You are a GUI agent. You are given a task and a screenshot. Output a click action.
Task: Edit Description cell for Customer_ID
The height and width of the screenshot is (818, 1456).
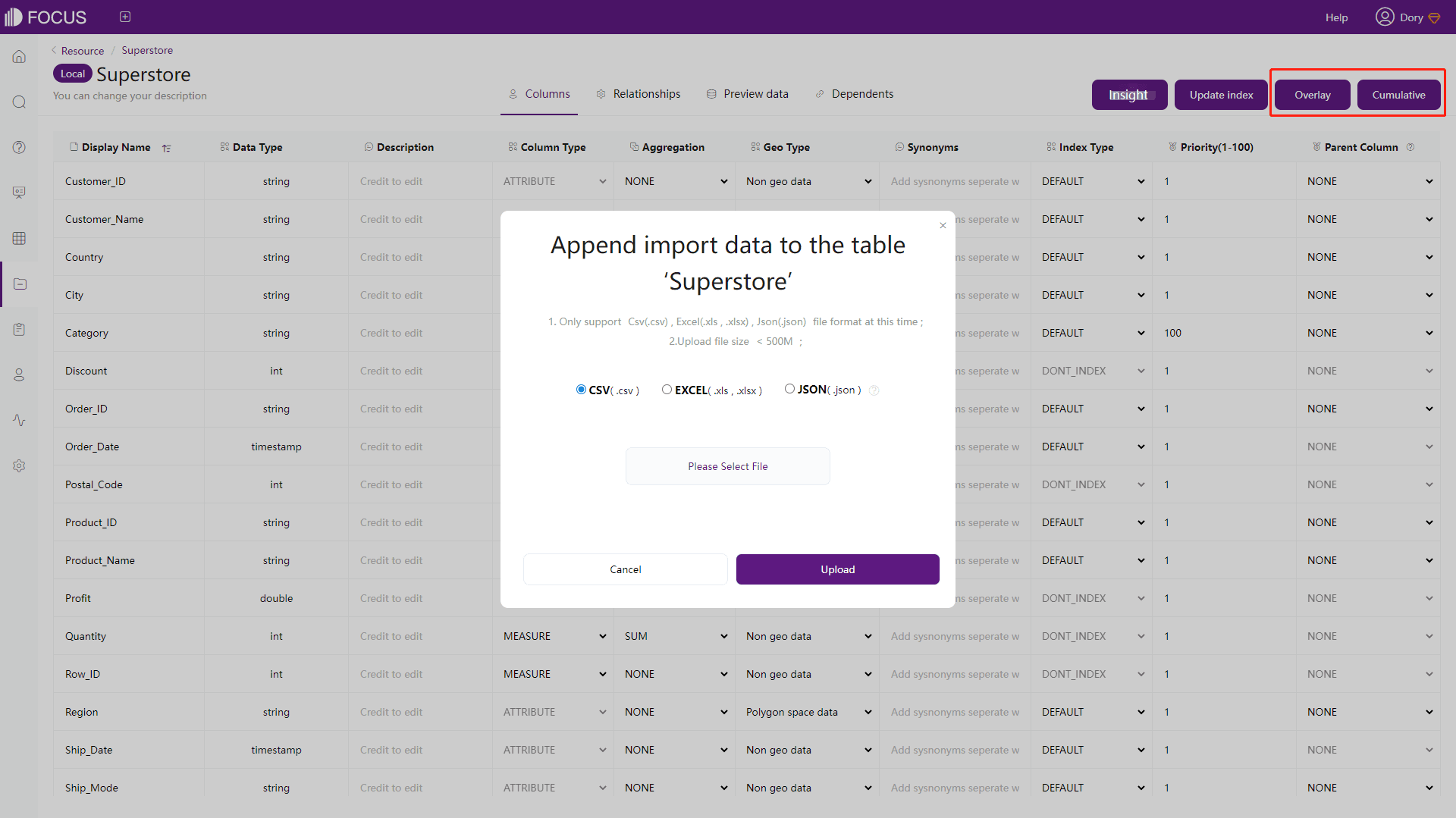click(x=420, y=181)
